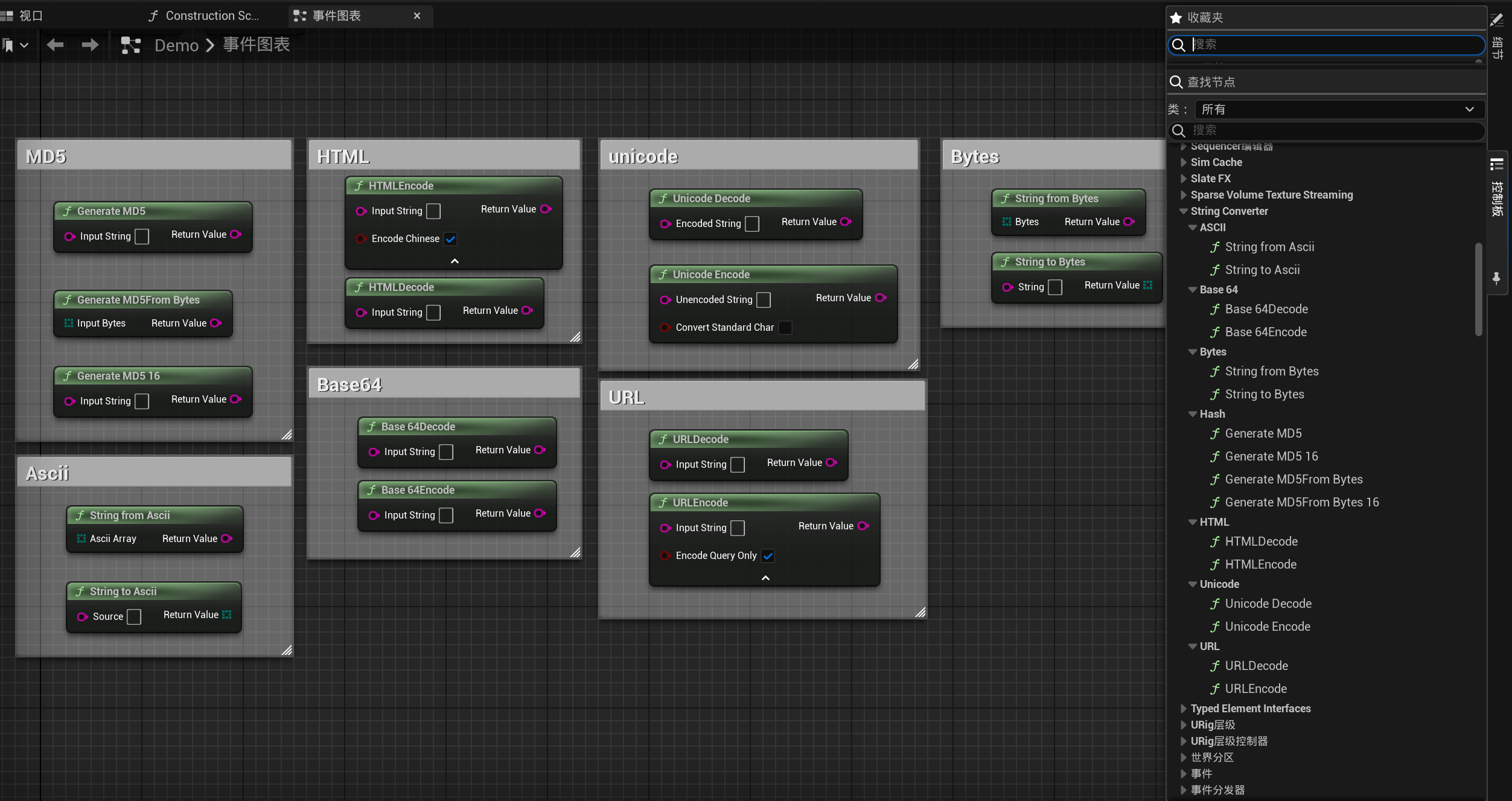The image size is (1512, 801).
Task: Close the 事件图表 tab
Action: 416,16
